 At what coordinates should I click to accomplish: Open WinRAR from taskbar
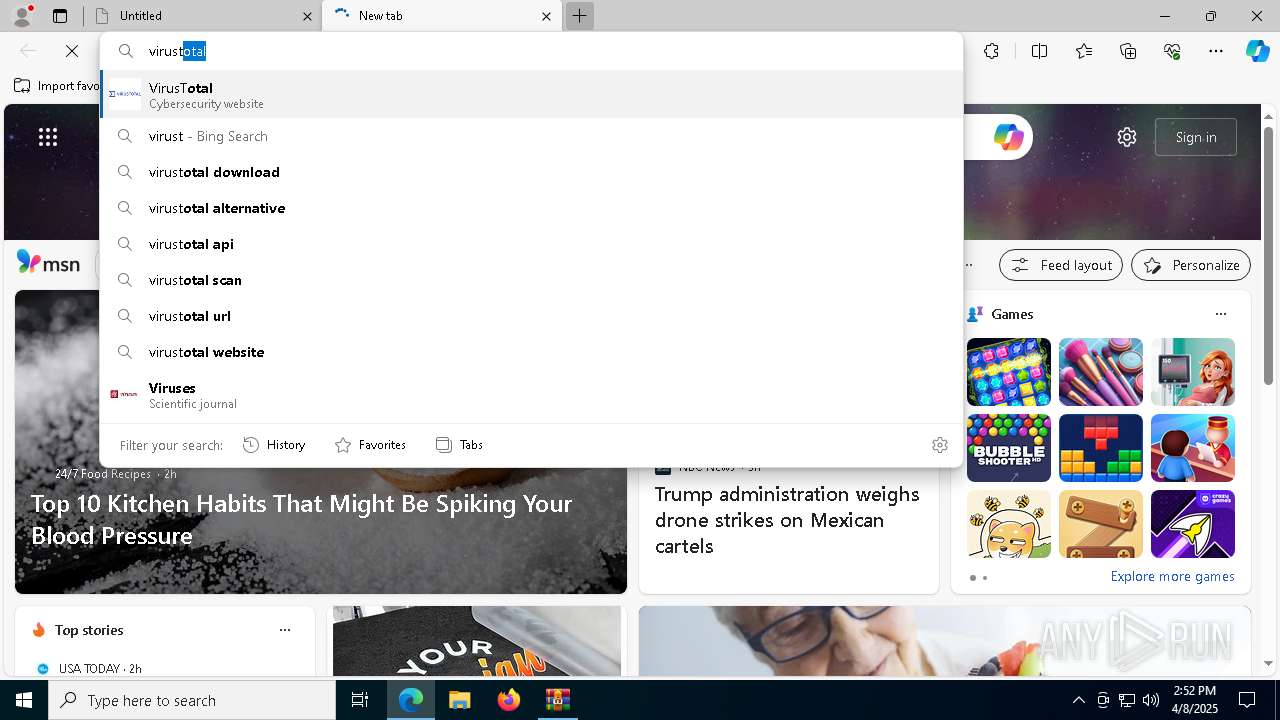(x=557, y=700)
